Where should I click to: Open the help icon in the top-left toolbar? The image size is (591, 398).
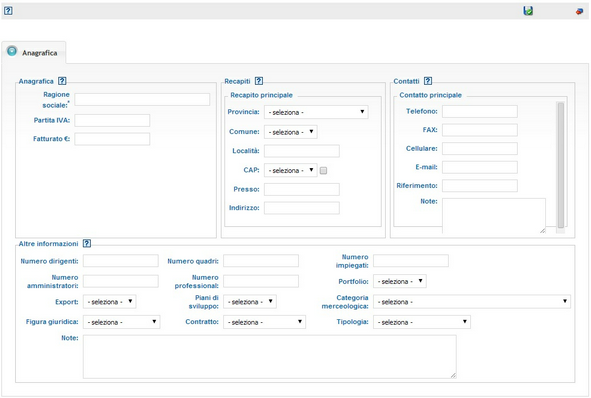(8, 11)
